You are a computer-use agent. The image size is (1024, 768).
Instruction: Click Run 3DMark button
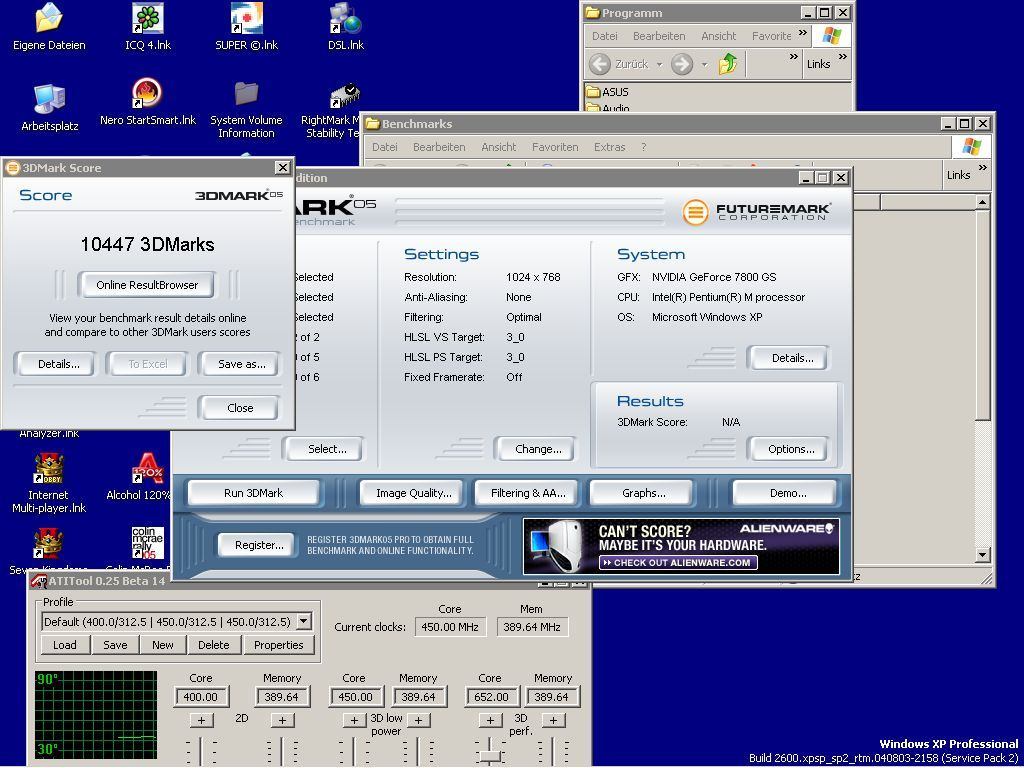(x=253, y=493)
